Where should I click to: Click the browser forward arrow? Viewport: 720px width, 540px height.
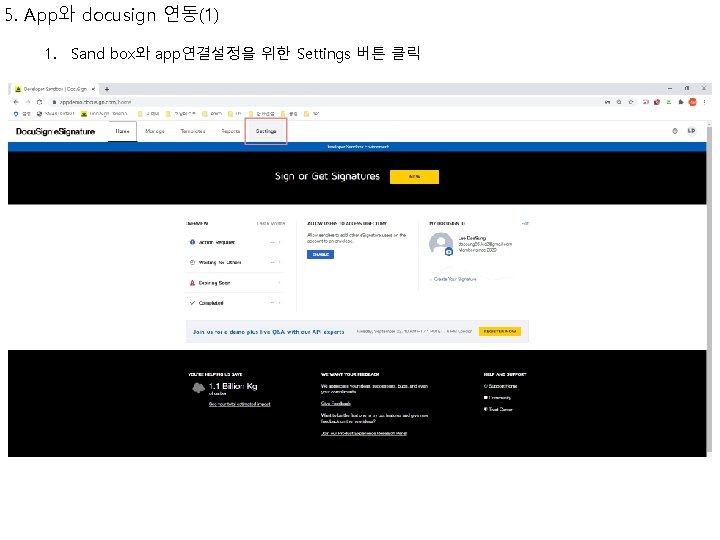[28, 102]
